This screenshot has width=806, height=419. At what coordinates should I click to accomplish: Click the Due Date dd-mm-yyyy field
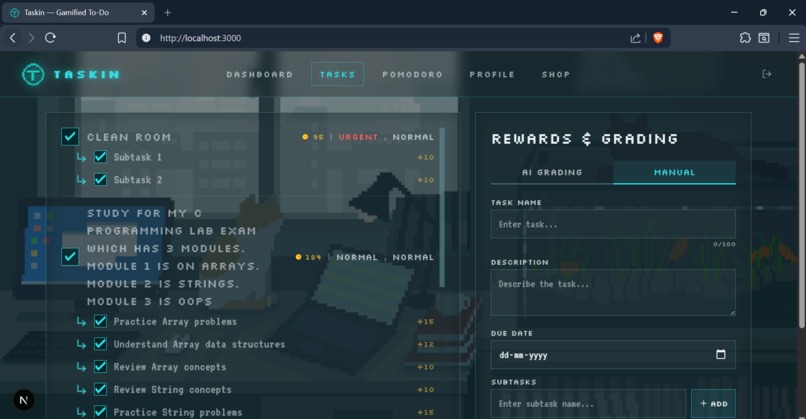pos(613,355)
